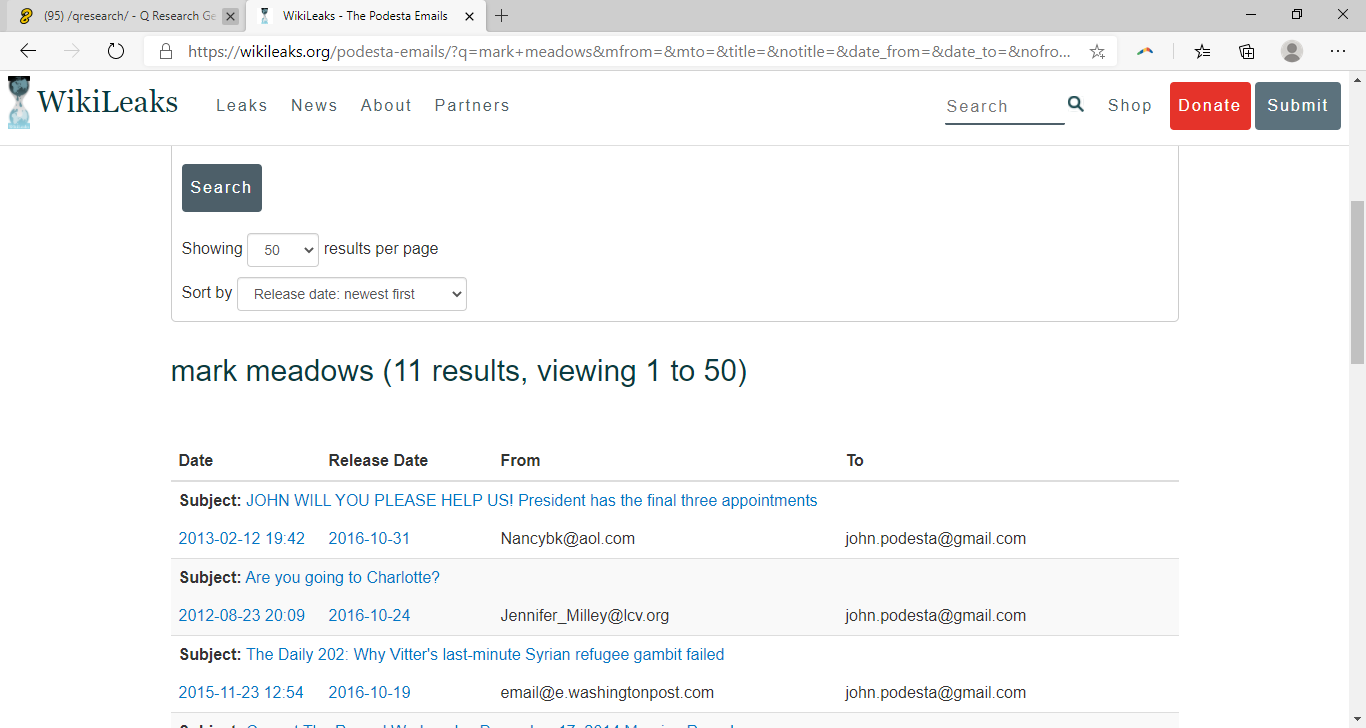The image size is (1366, 728).
Task: Close the Q Research tab
Action: pyautogui.click(x=230, y=16)
